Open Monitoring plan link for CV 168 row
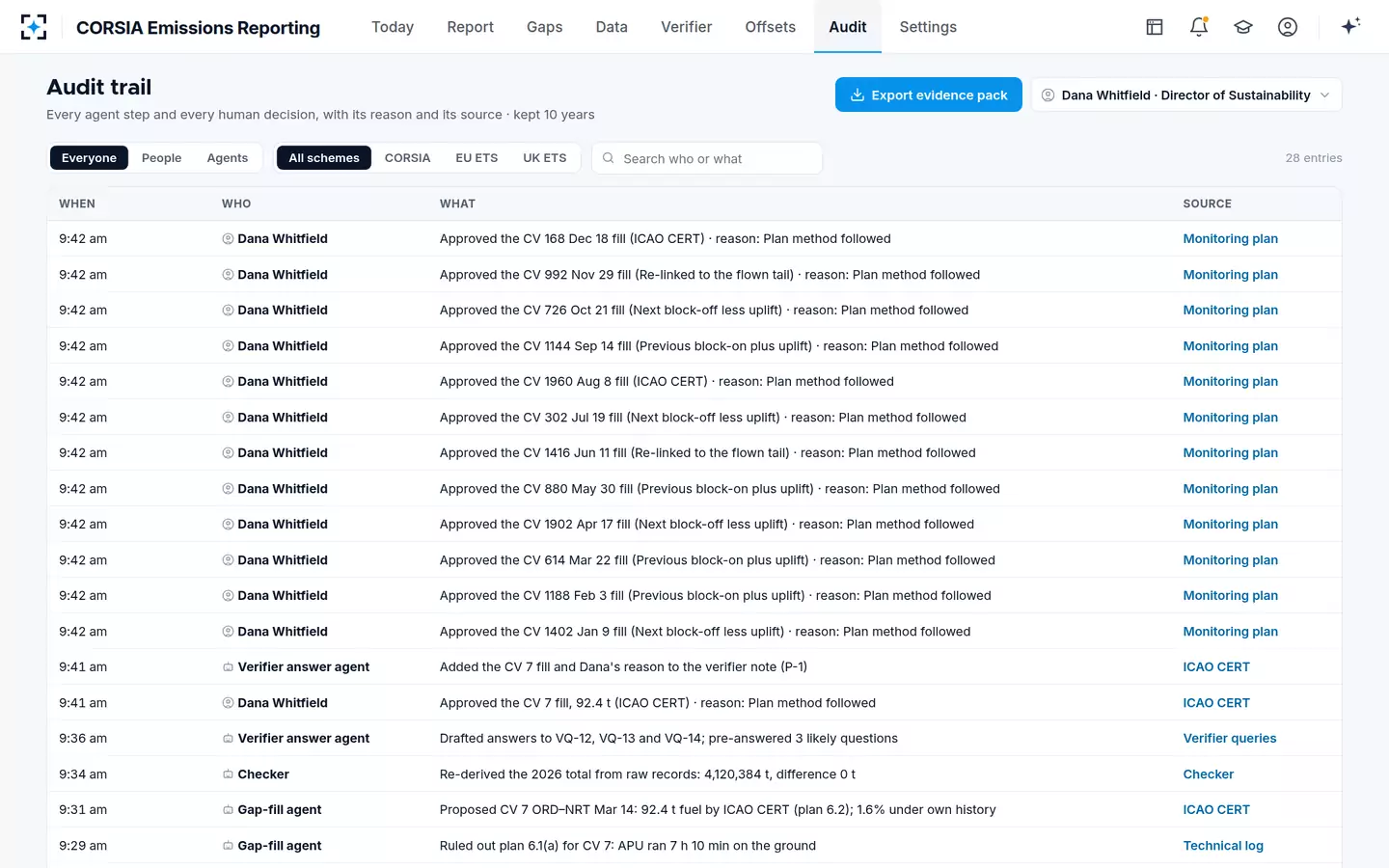 [1230, 238]
